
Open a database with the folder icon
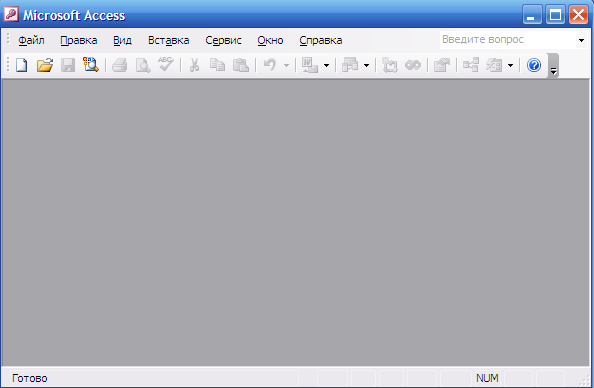[x=45, y=65]
